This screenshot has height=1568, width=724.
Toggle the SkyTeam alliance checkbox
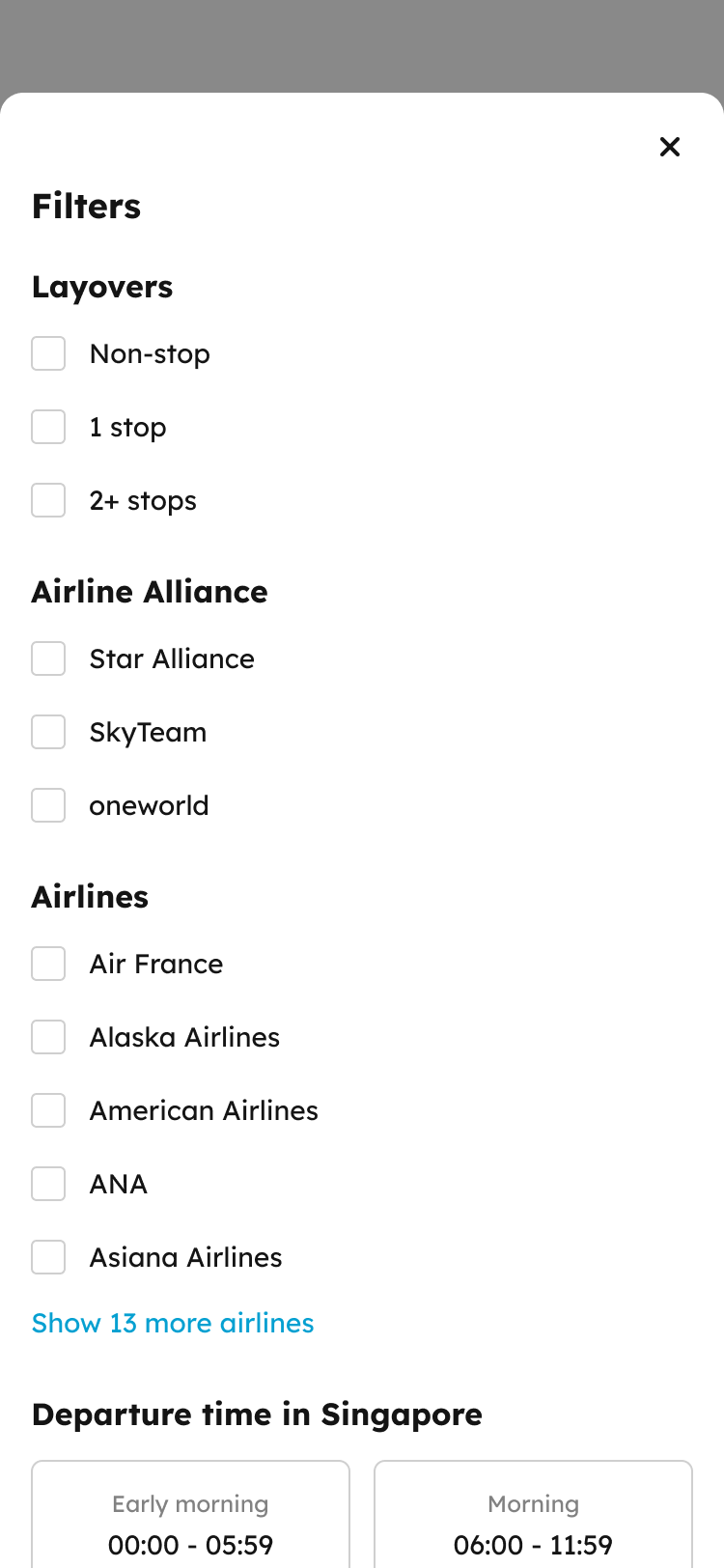click(x=48, y=732)
